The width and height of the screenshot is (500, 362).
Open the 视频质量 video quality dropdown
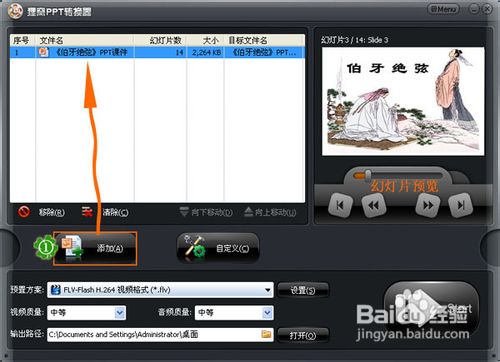120,313
